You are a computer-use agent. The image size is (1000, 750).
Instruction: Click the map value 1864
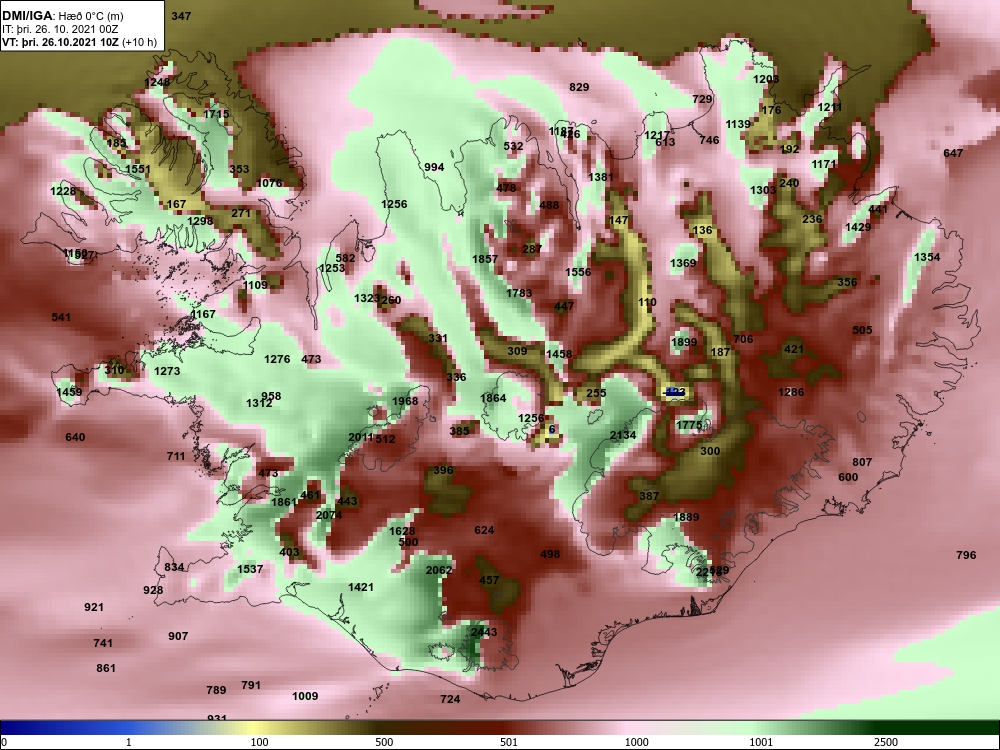click(x=493, y=399)
